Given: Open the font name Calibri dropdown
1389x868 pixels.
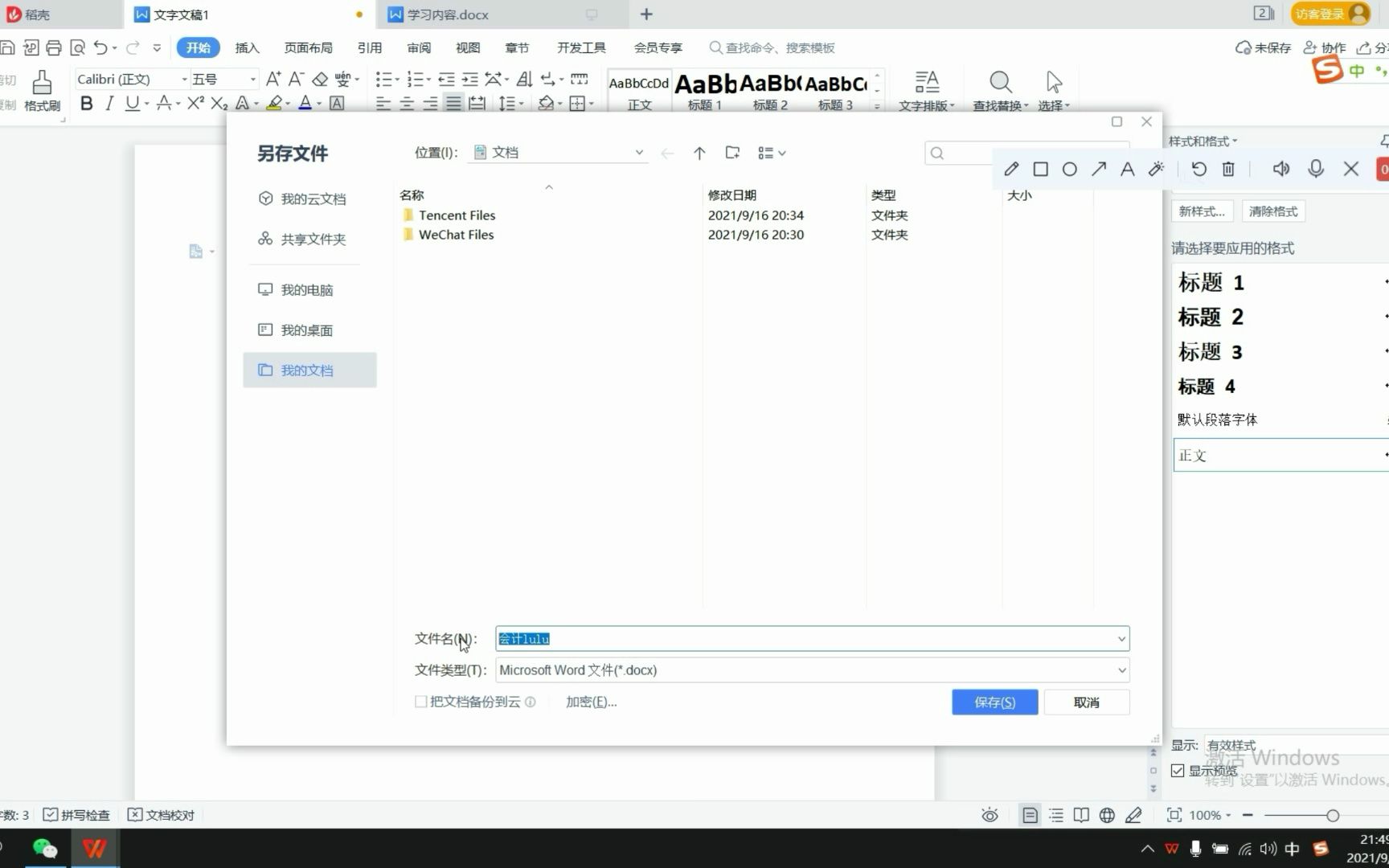Looking at the screenshot, I should coord(184,79).
